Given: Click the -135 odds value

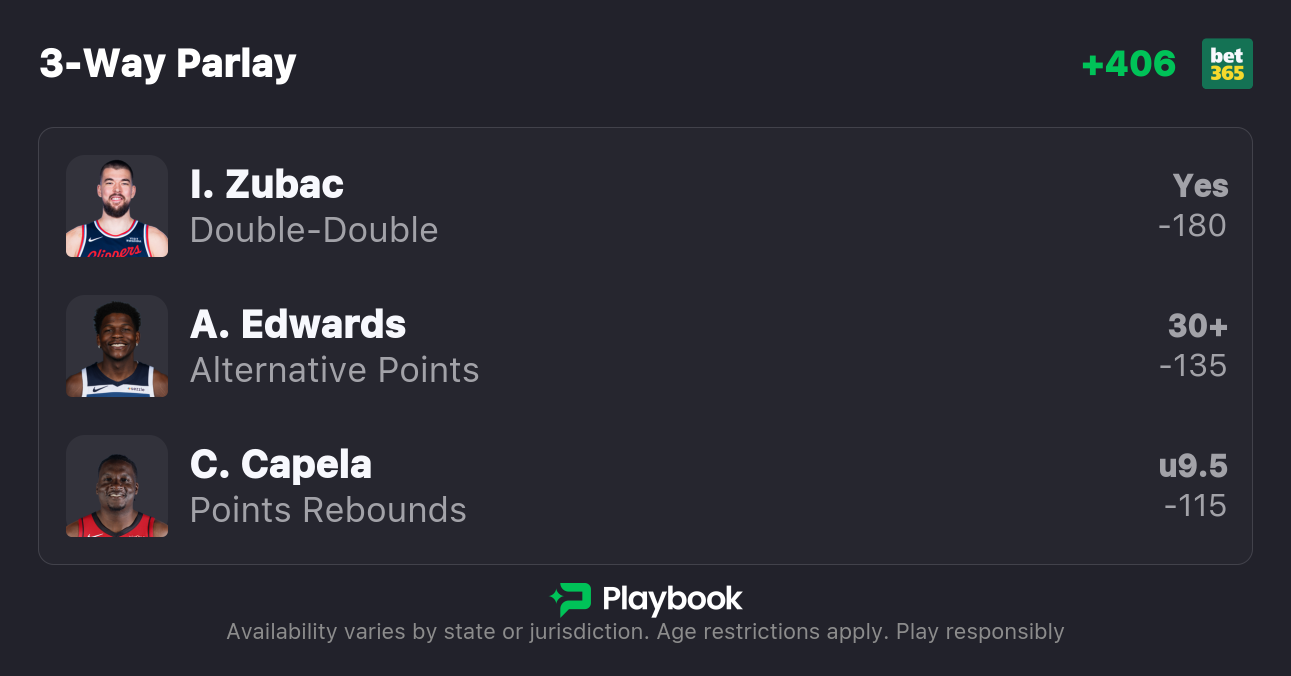Looking at the screenshot, I should click(1192, 366).
